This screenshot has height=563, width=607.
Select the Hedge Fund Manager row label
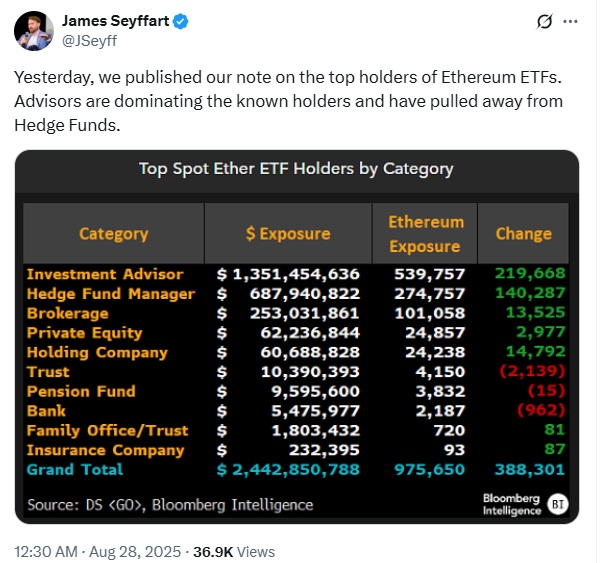tap(111, 294)
